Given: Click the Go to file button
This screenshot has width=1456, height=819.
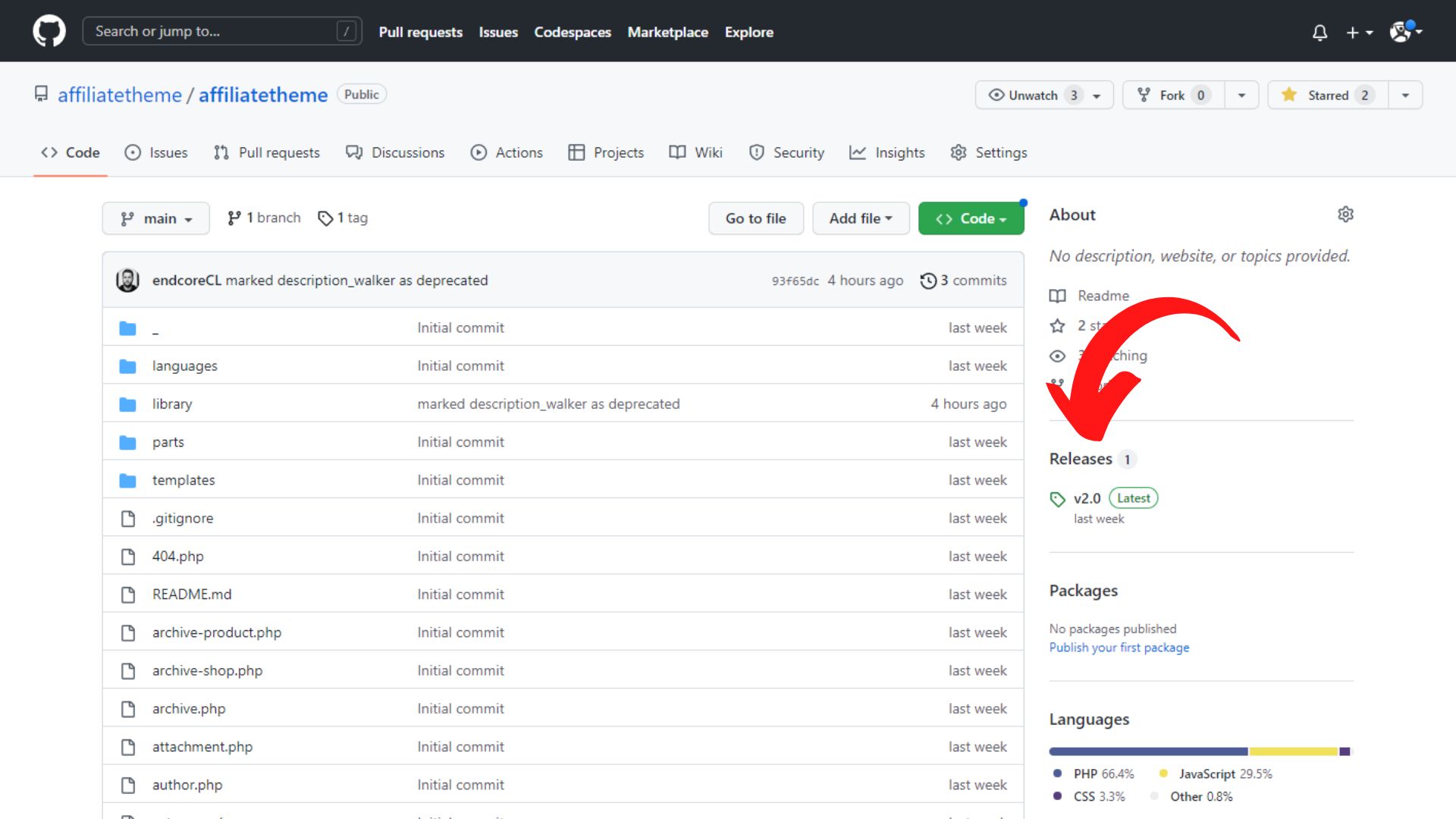Looking at the screenshot, I should coord(755,218).
